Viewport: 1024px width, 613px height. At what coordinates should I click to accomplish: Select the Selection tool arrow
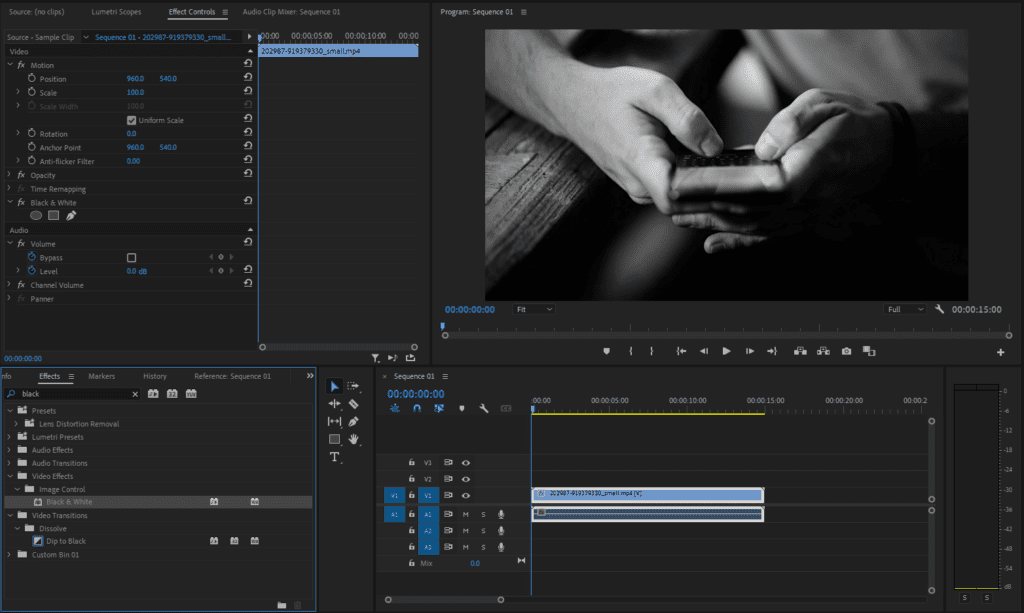click(334, 386)
